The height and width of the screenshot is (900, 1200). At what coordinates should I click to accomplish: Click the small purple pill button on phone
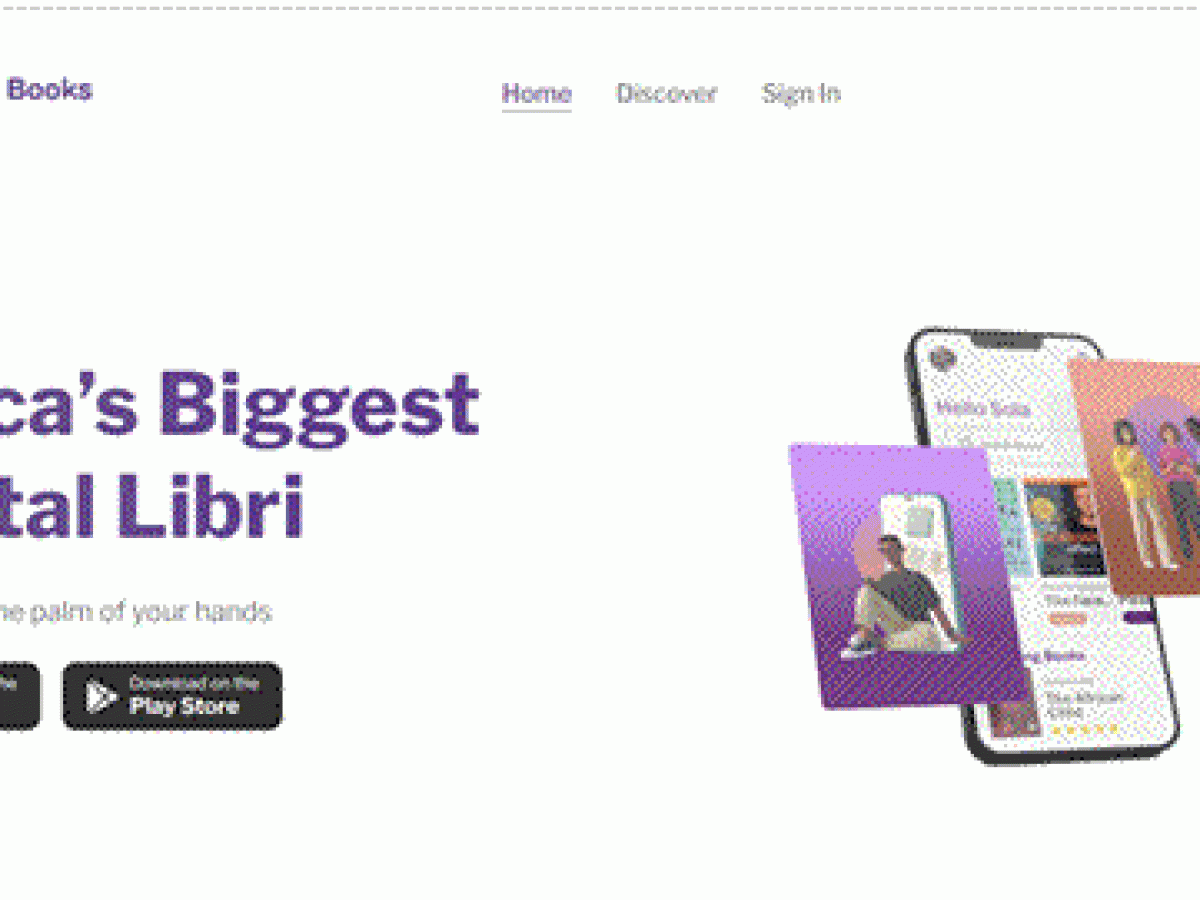[x=1138, y=617]
